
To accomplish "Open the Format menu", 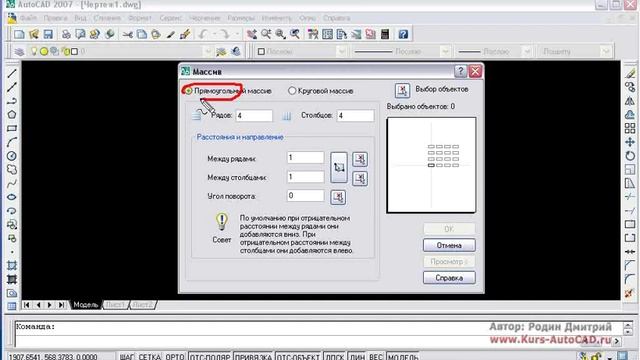I will [x=140, y=18].
